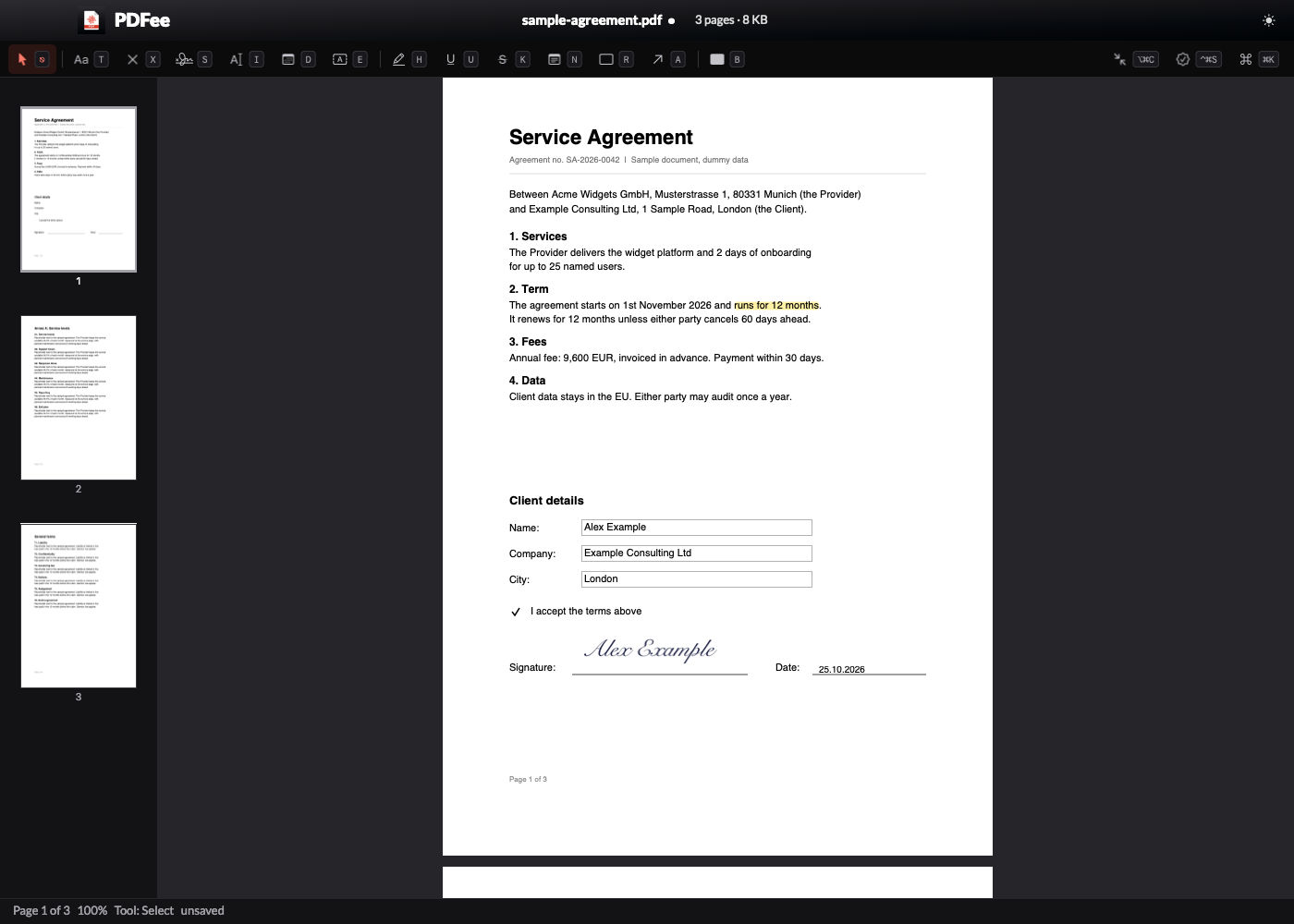Open page 2 thumbnail
1294x924 pixels.
click(x=79, y=397)
